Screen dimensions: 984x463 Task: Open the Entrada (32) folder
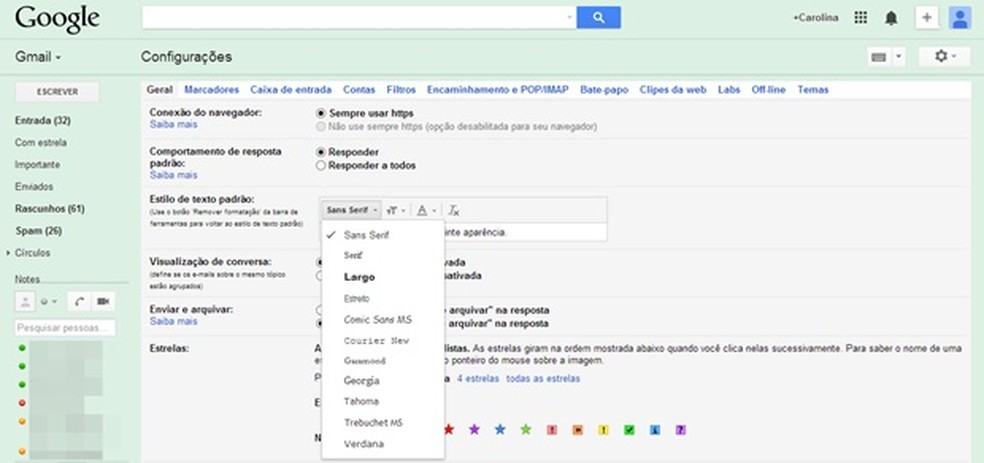[x=43, y=120]
